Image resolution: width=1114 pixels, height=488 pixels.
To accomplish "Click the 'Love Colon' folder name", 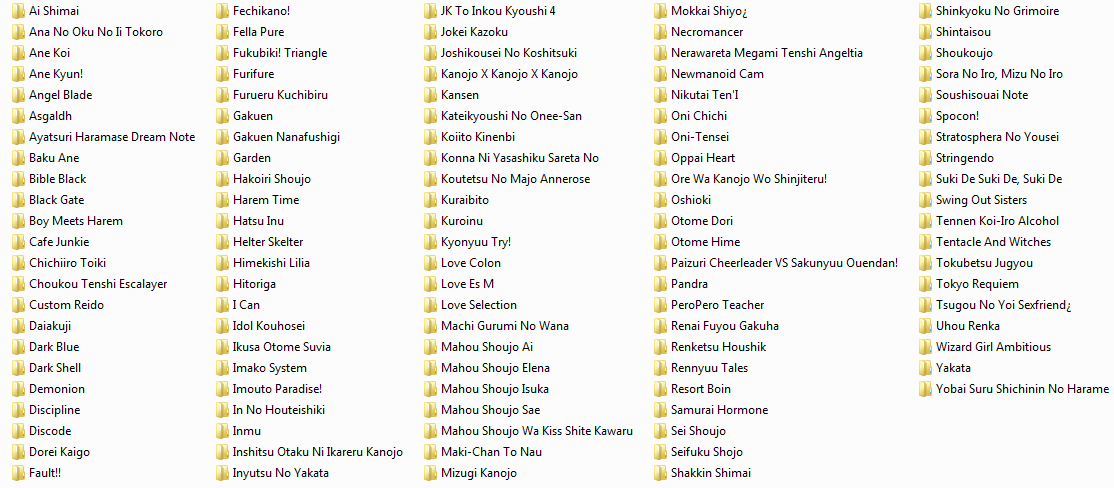I will 471,263.
